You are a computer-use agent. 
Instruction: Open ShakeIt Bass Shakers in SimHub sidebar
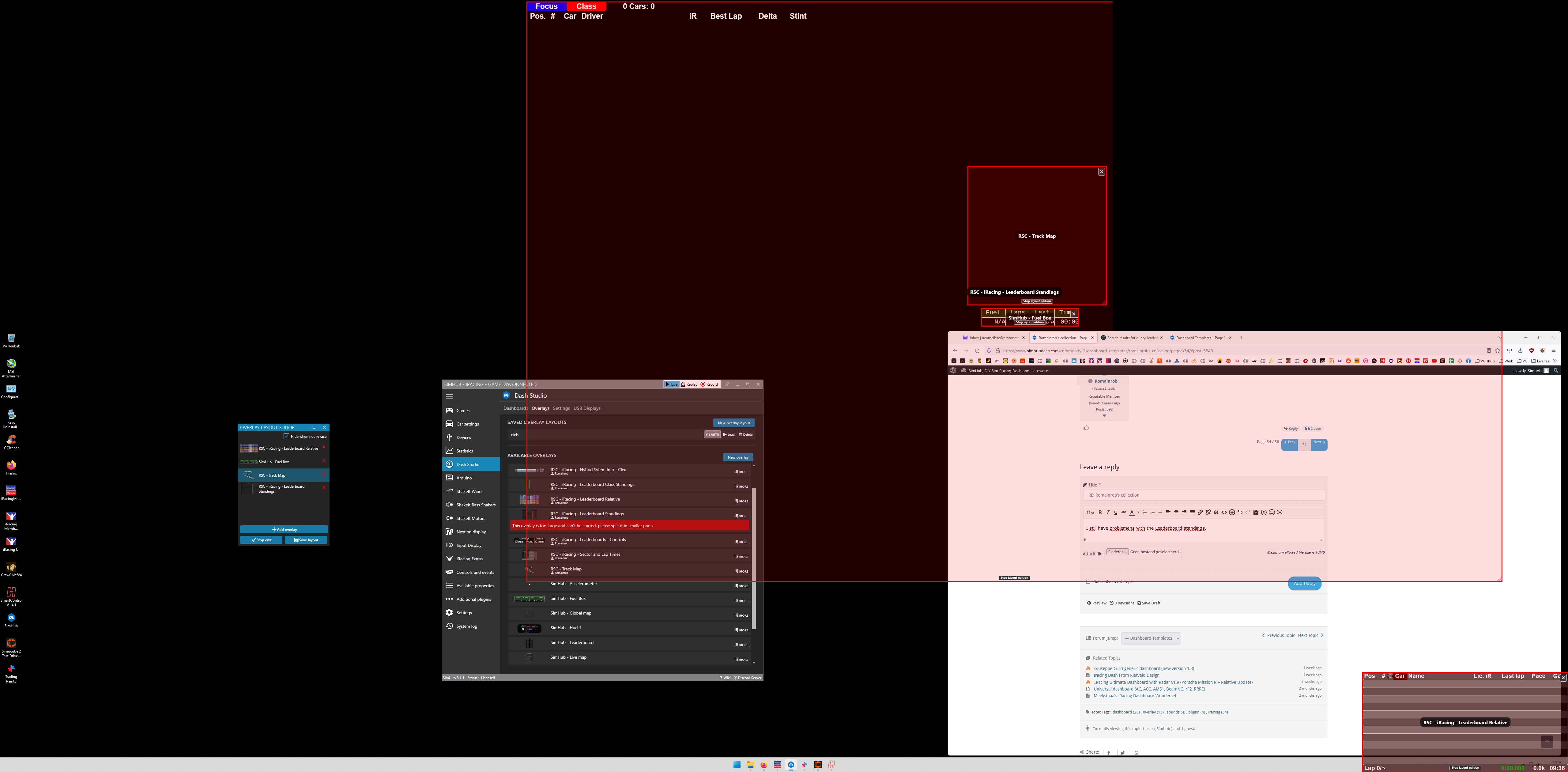tap(470, 505)
